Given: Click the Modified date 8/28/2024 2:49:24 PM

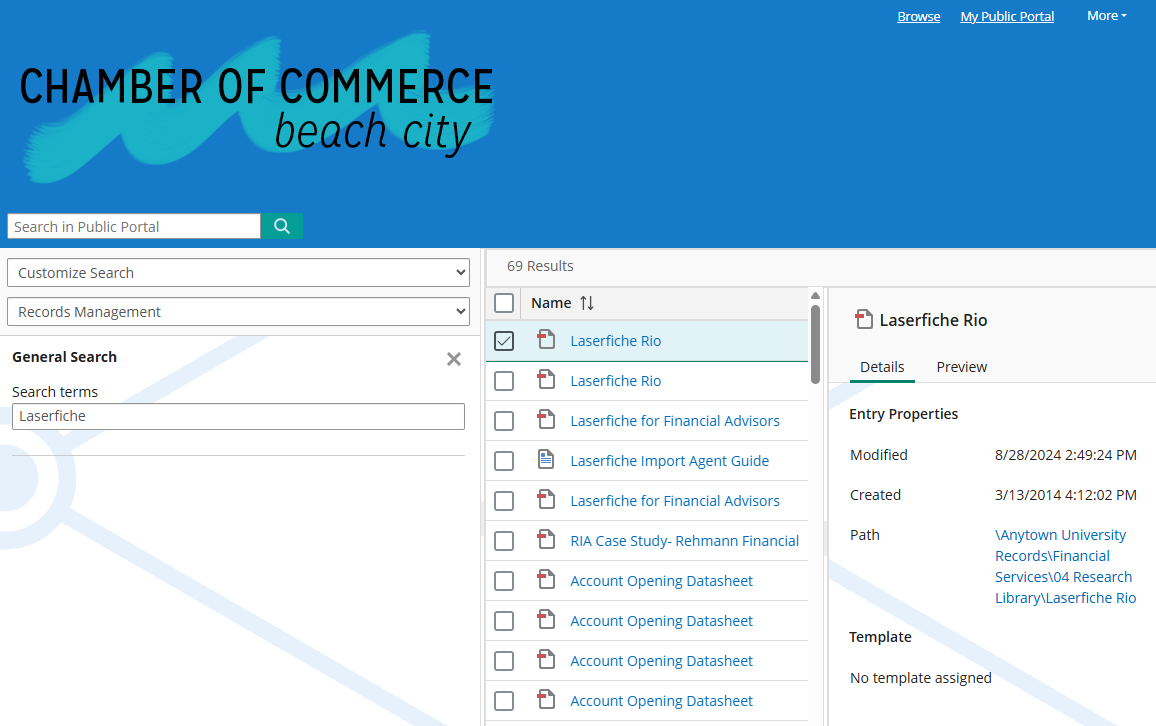Looking at the screenshot, I should point(1065,455).
